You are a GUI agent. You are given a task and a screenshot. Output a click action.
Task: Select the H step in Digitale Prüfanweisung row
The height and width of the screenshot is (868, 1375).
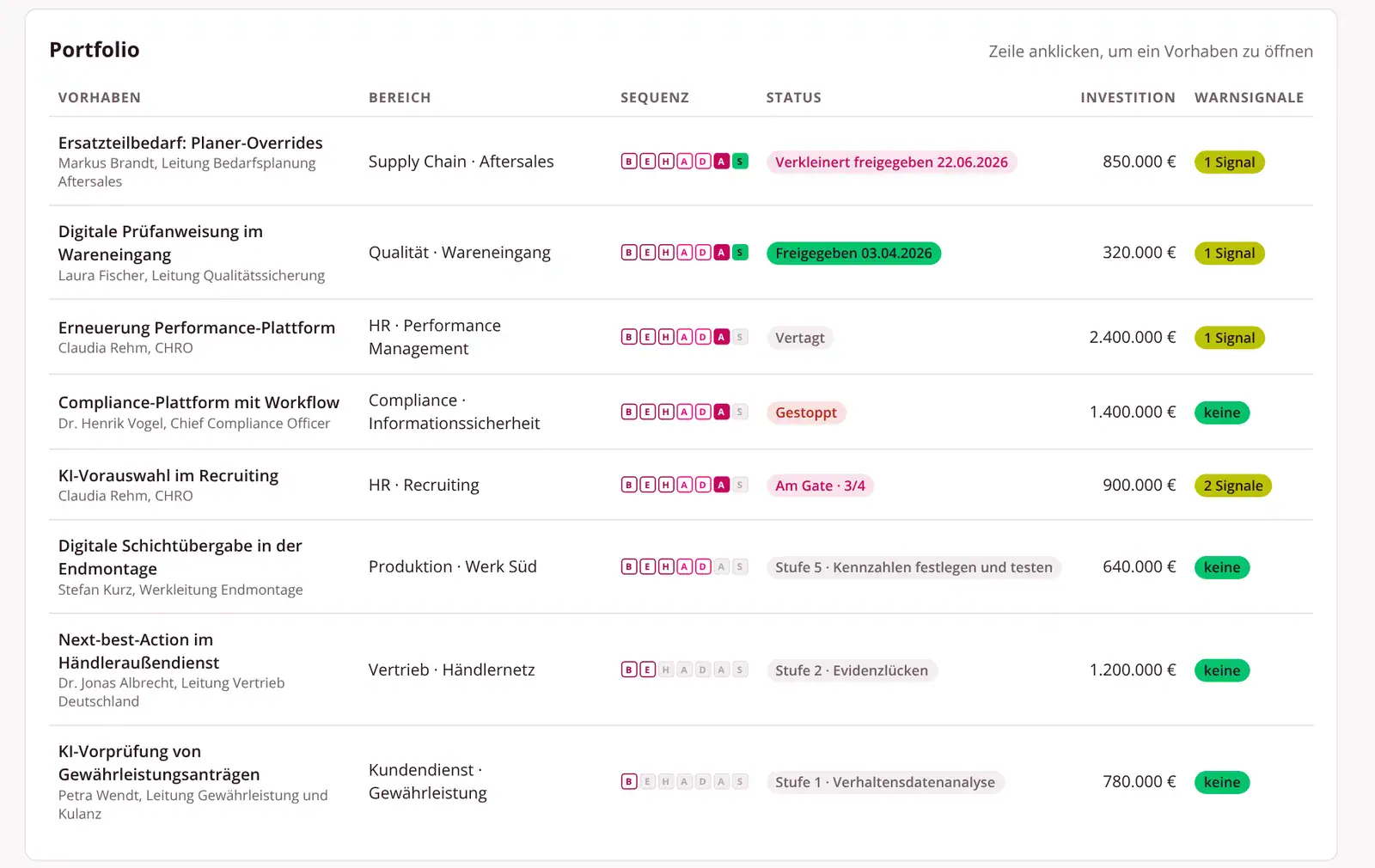[x=666, y=253]
